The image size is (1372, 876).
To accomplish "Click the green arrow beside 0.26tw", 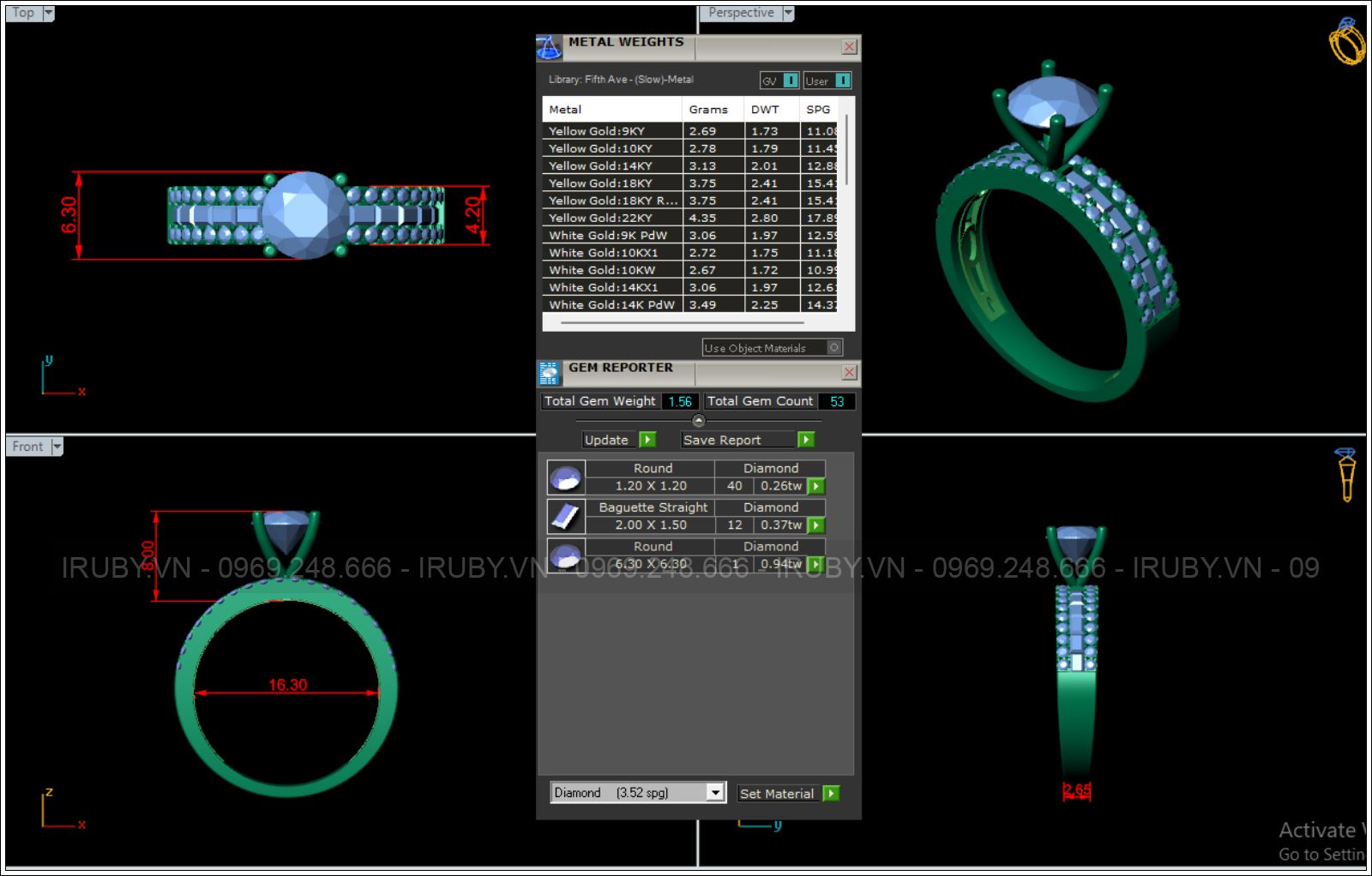I will tap(816, 486).
